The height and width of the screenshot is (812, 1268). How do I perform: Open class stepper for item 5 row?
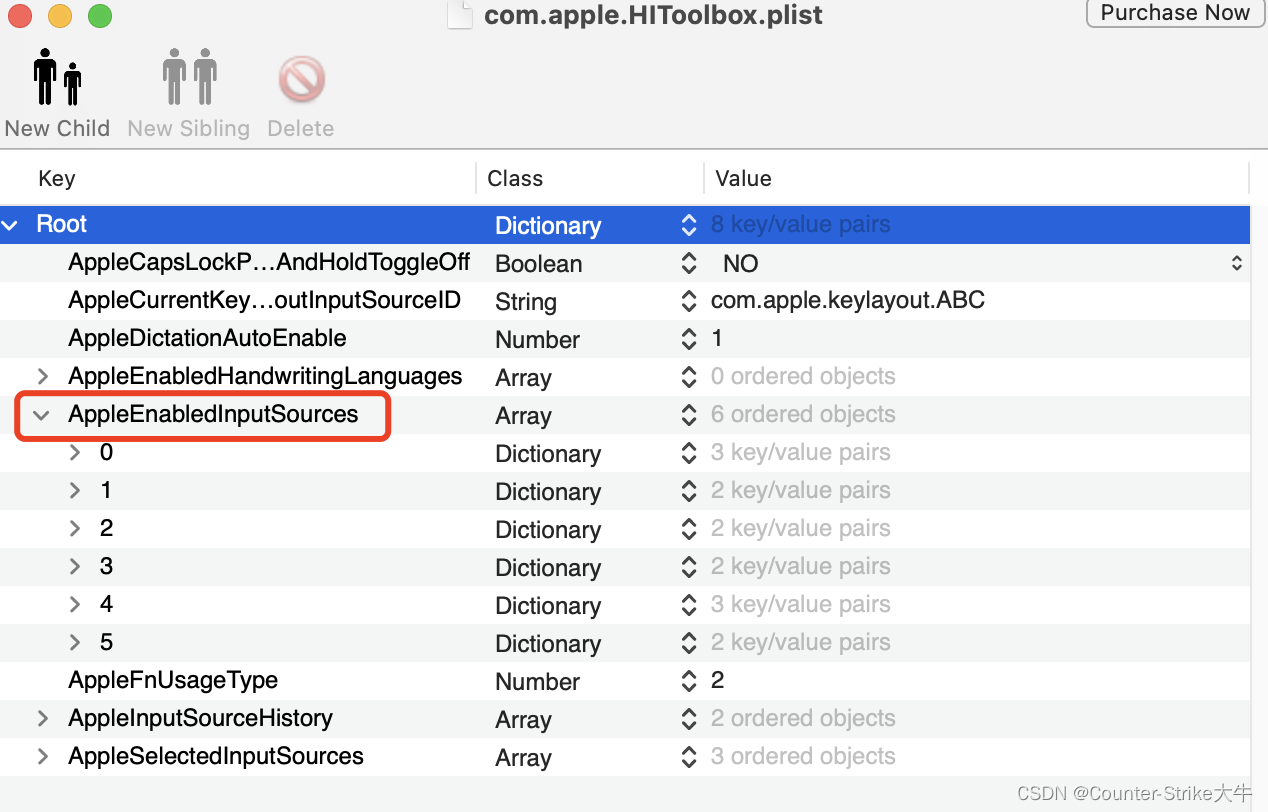coord(689,643)
